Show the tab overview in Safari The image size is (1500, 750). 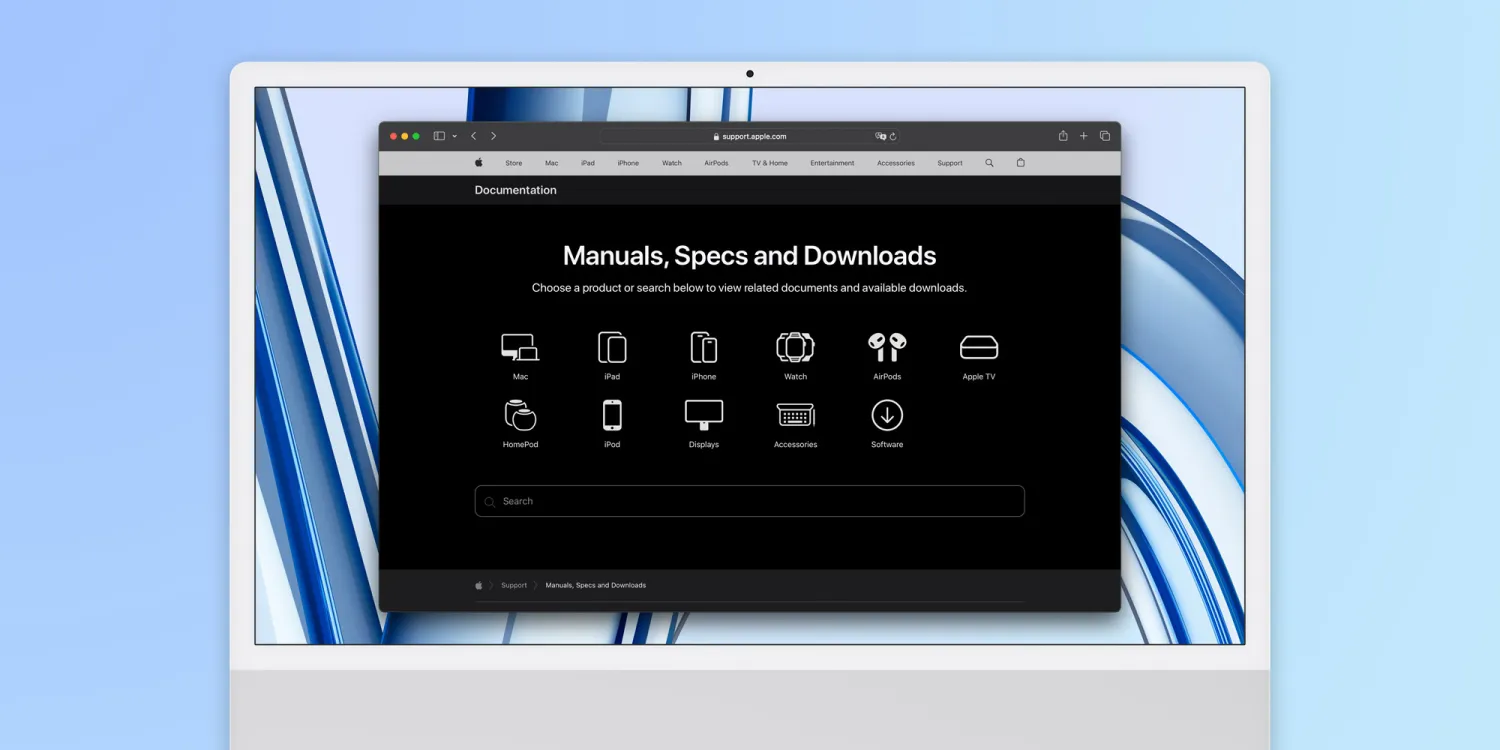tap(1105, 136)
